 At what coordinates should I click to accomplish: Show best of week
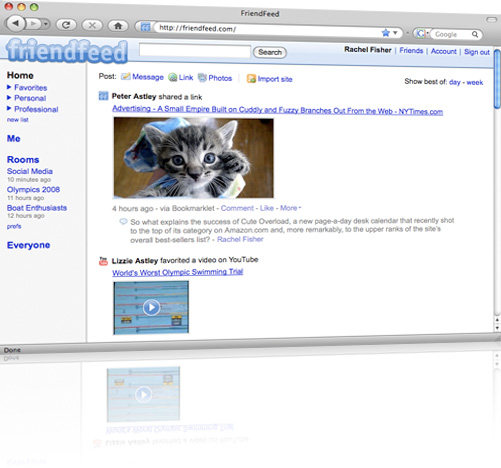point(475,82)
